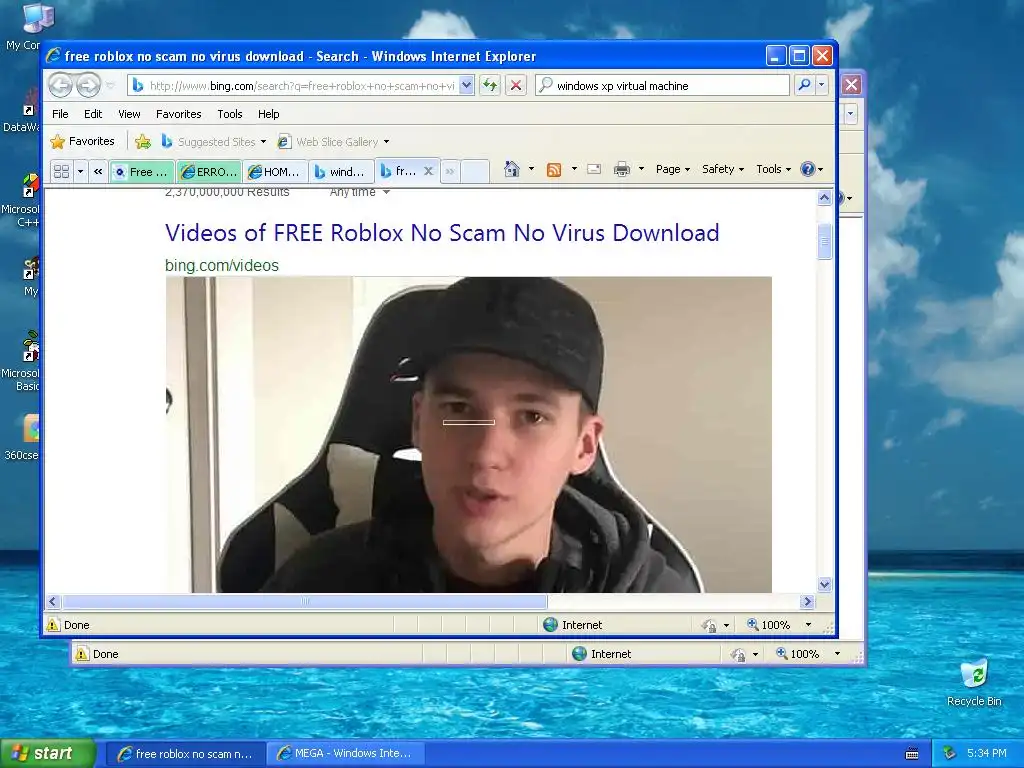Viewport: 1024px width, 768px height.
Task: Open 'Videos of FREE Roblox No Scam' link
Action: coord(442,232)
